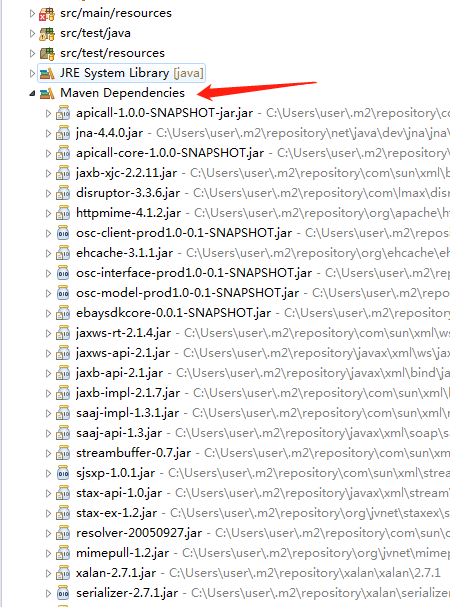Select ebaysdkcore-0.0.1-SNAPSHOT.jar in the tree
450x607 pixels.
[173, 313]
